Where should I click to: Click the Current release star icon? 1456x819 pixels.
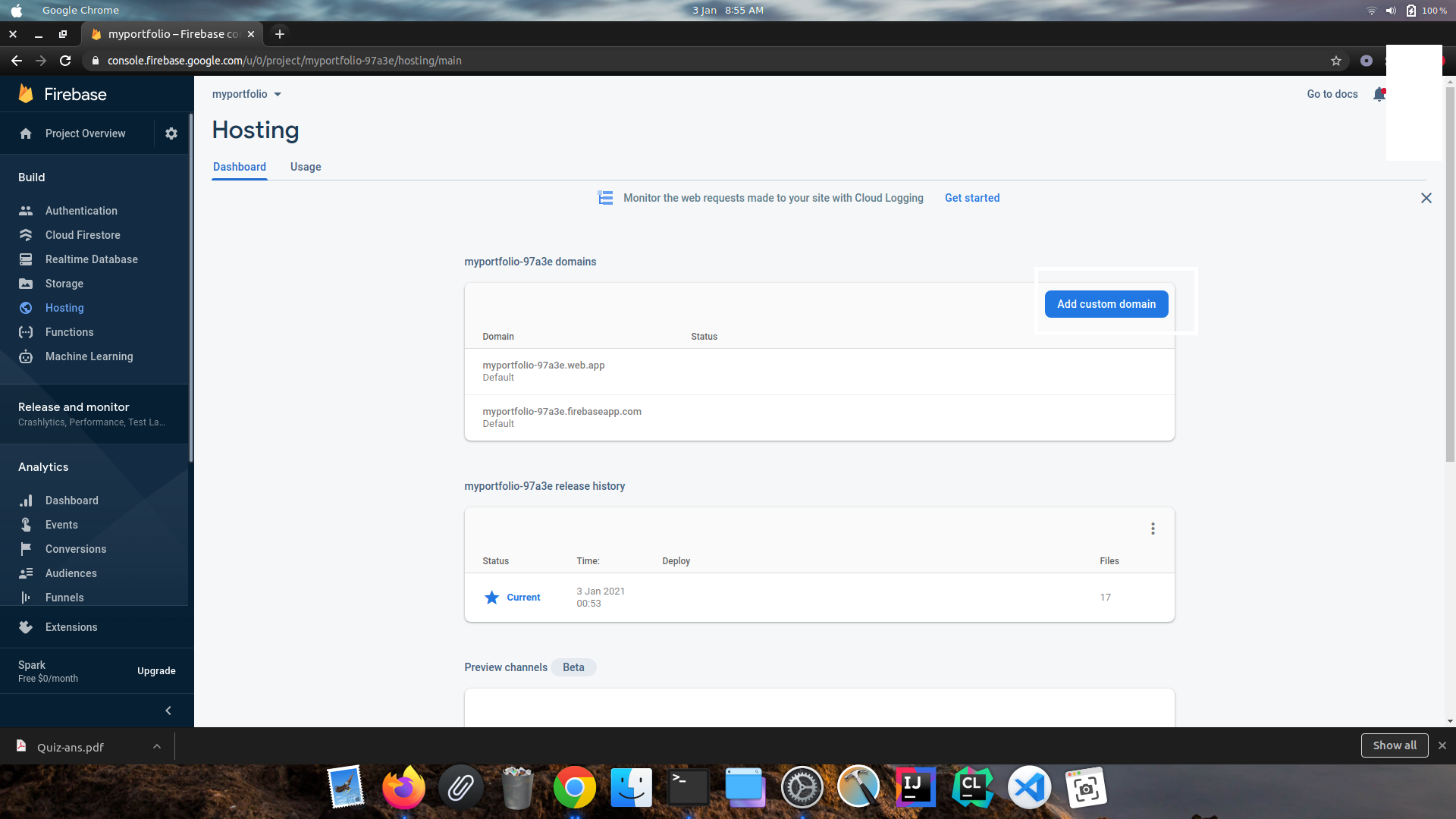491,598
